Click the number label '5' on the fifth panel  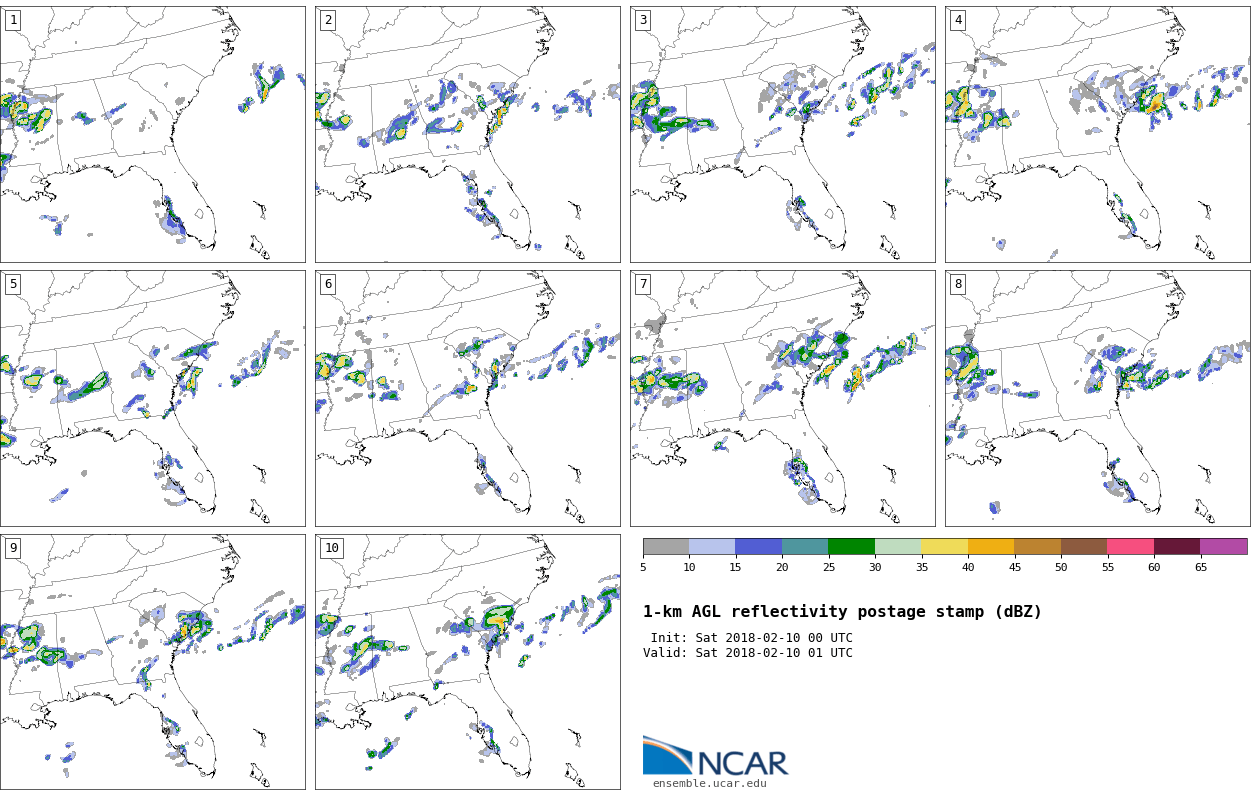tap(13, 284)
